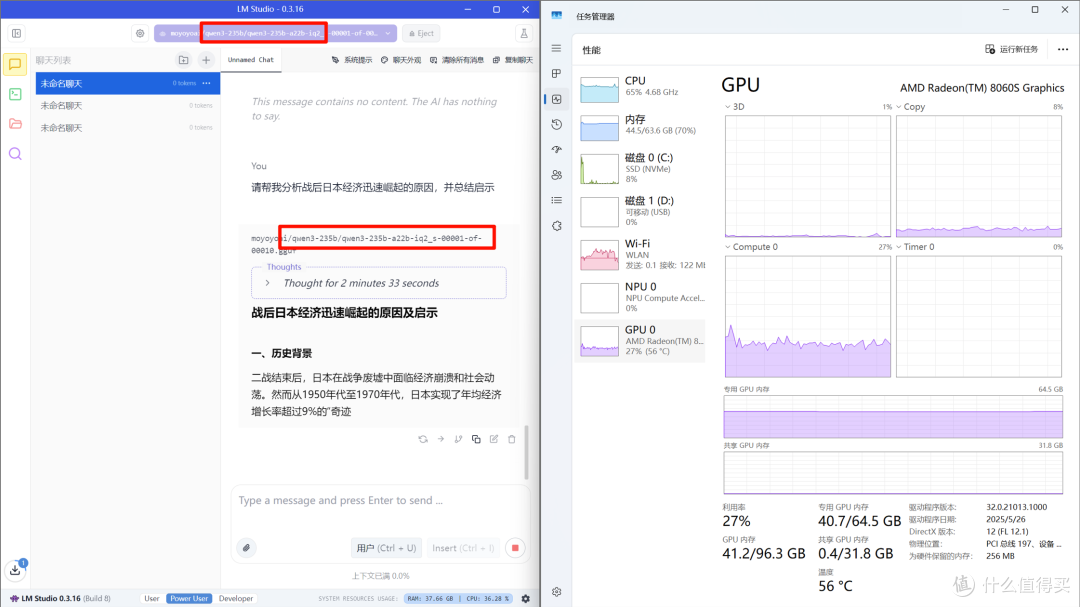The image size is (1080, 607).
Task: Click RAM and CPU usage indicator
Action: (x=459, y=599)
